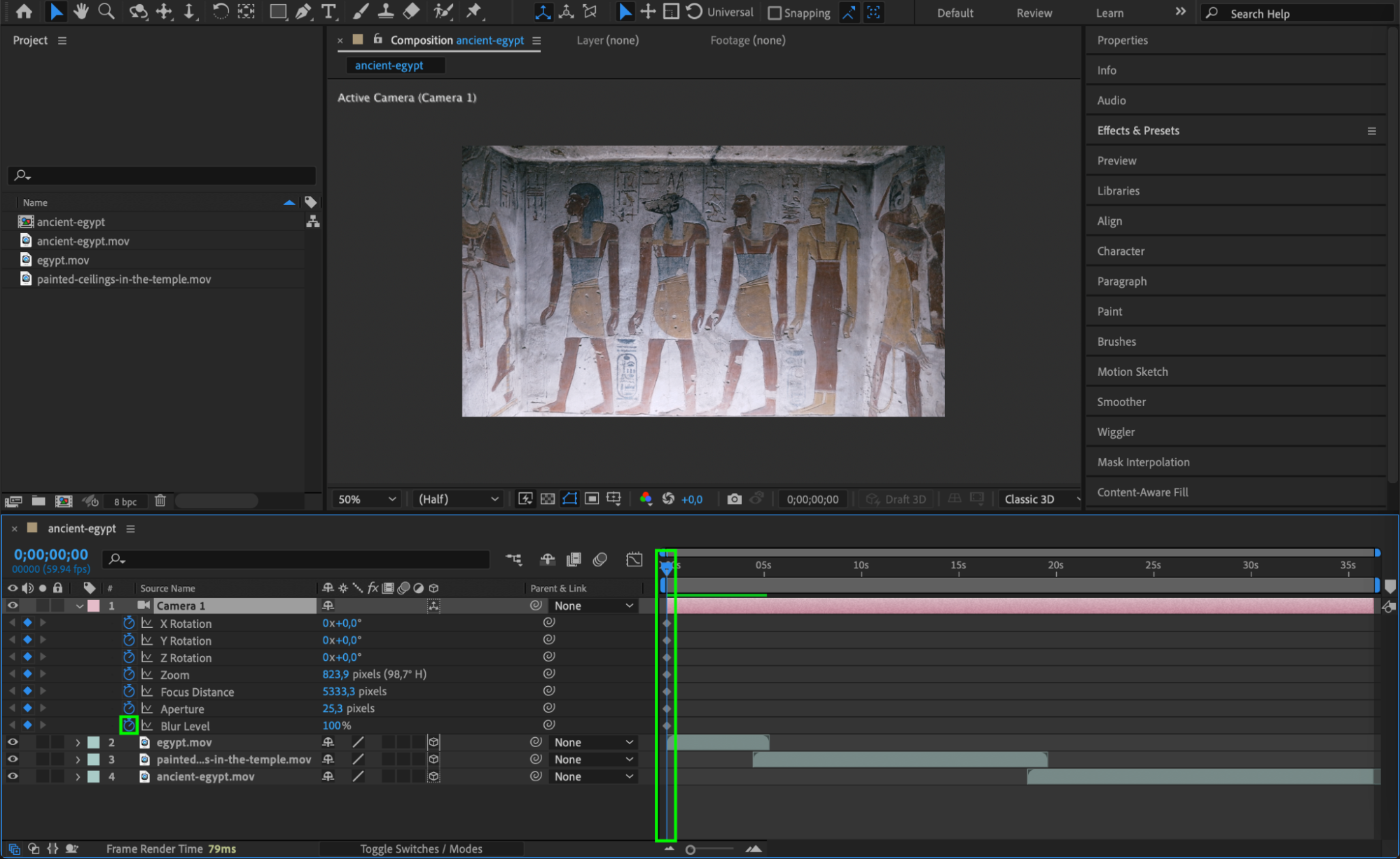
Task: Select the Zoom magnifier tool
Action: 106,11
